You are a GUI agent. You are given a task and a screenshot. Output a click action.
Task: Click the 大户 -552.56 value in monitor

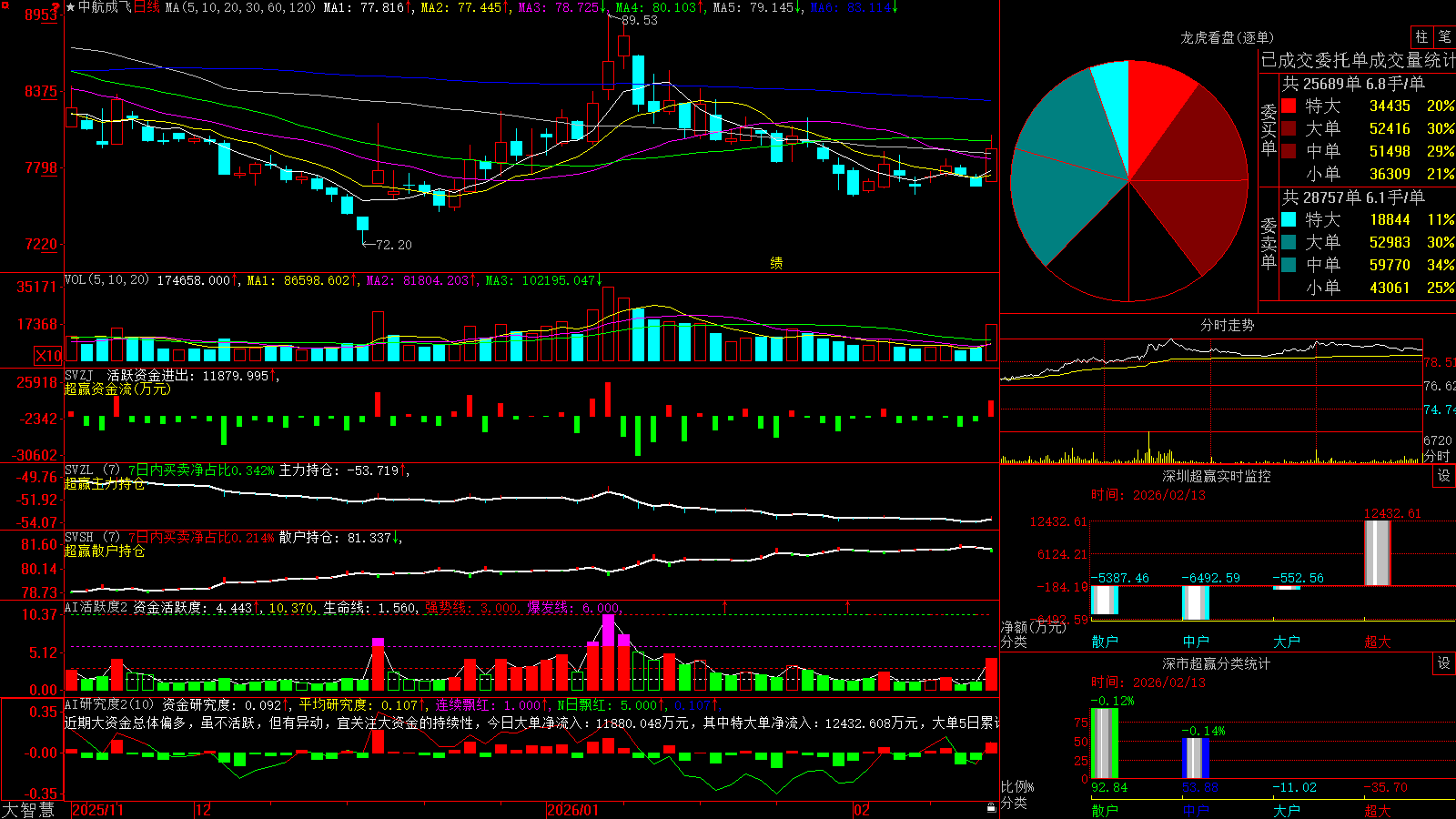[x=1298, y=578]
